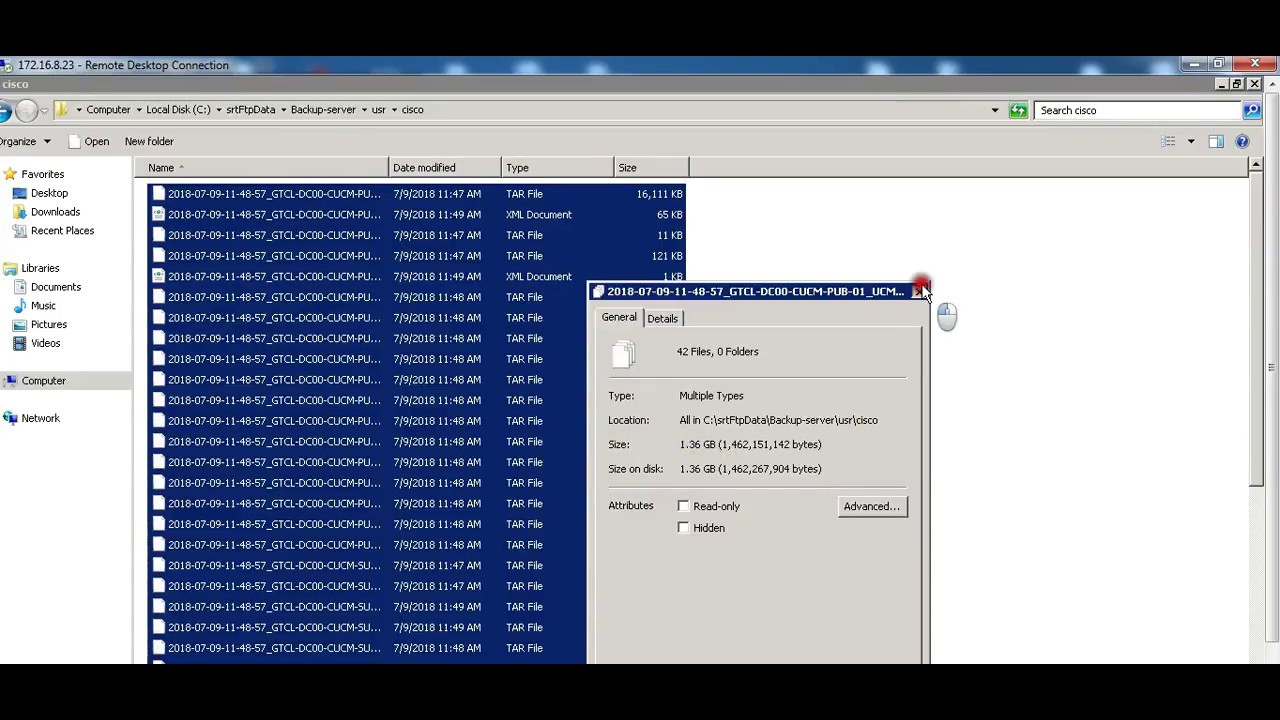Switch to the General tab
Viewport: 1280px width, 720px height.
point(619,317)
